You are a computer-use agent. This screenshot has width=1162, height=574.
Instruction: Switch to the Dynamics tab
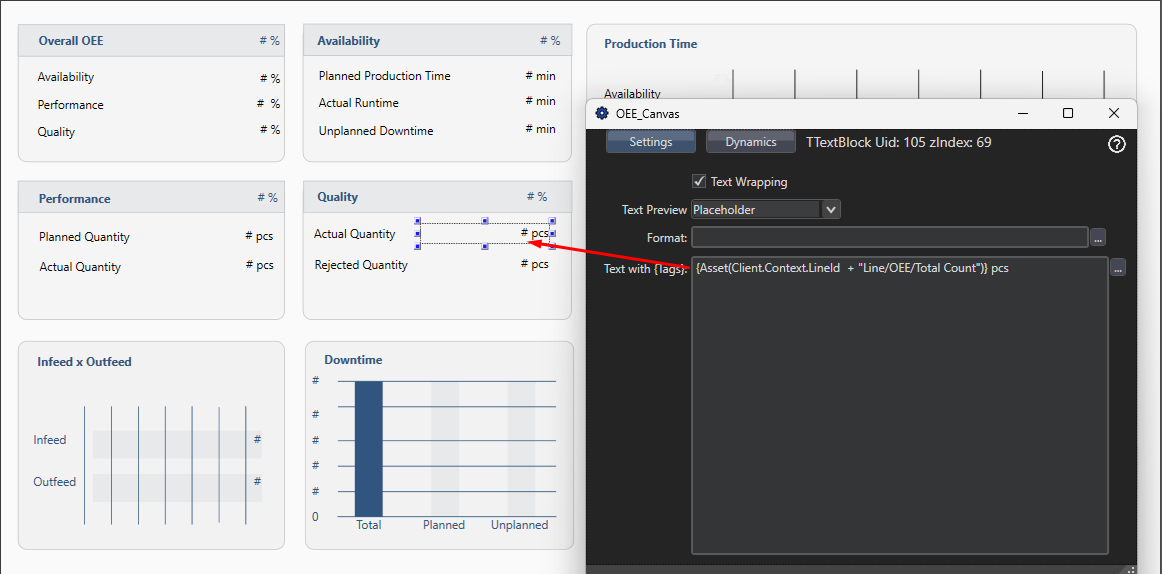tap(750, 142)
